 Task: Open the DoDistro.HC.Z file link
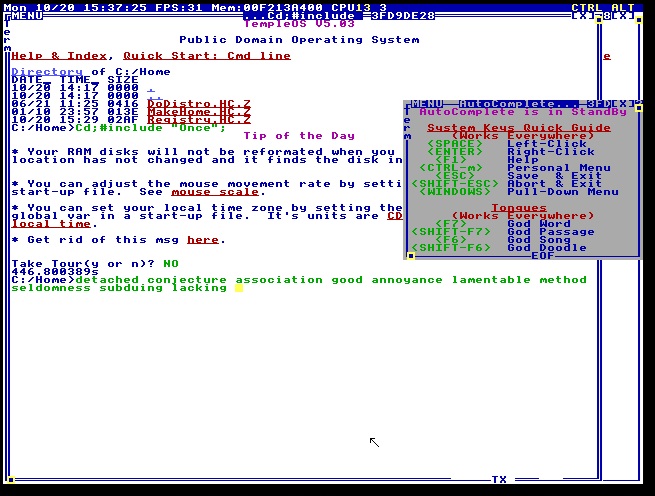[199, 104]
